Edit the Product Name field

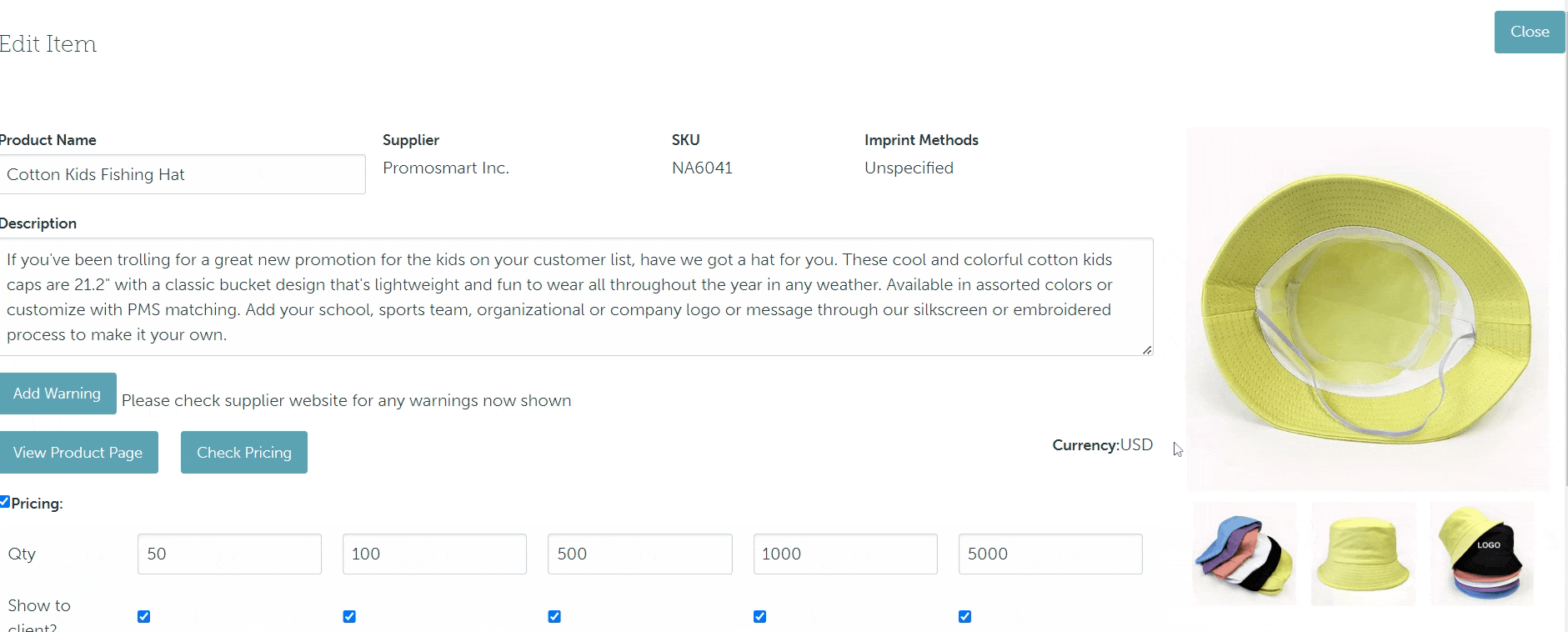(x=182, y=174)
